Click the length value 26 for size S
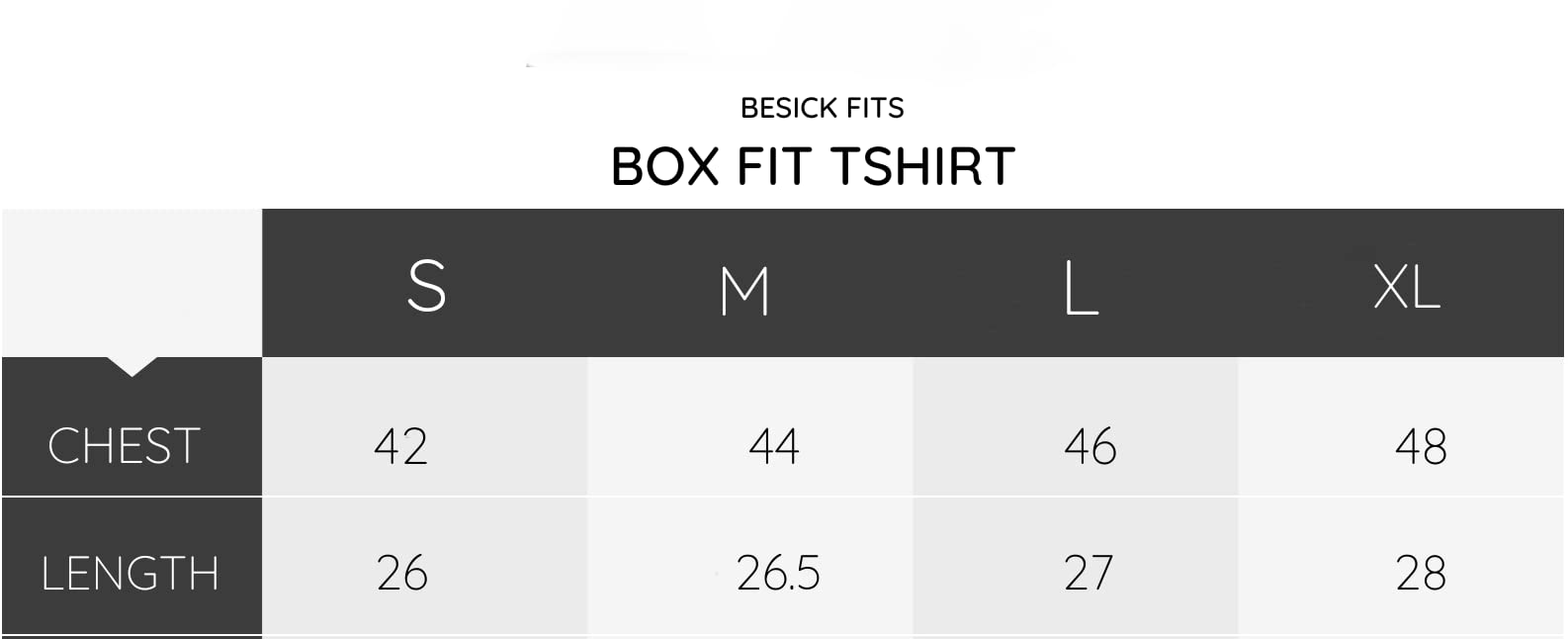This screenshot has height=639, width=1568. point(401,574)
